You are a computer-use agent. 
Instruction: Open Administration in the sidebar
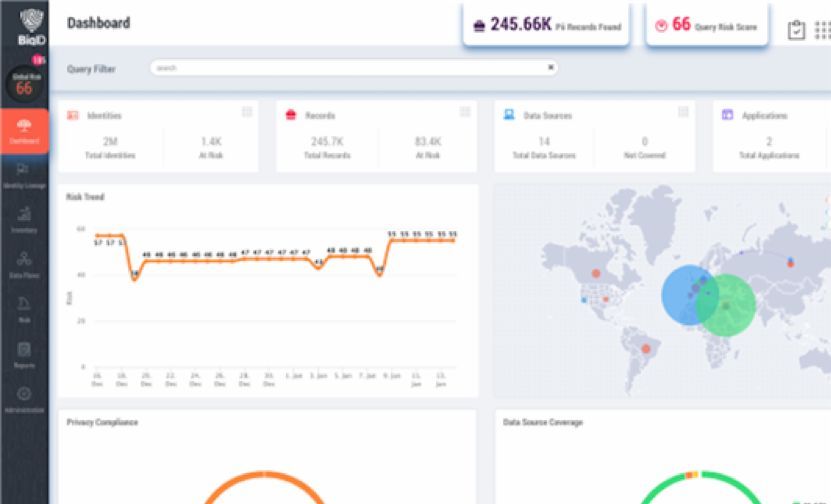click(24, 400)
